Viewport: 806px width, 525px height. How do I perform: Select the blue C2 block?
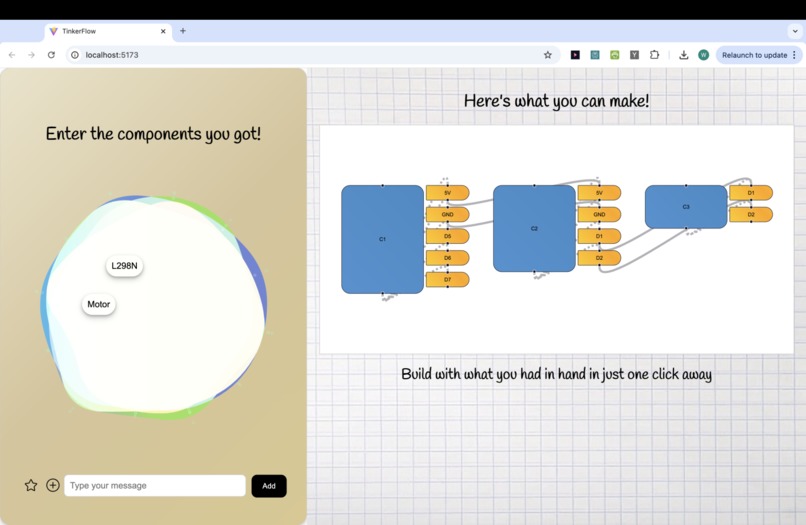(x=534, y=228)
